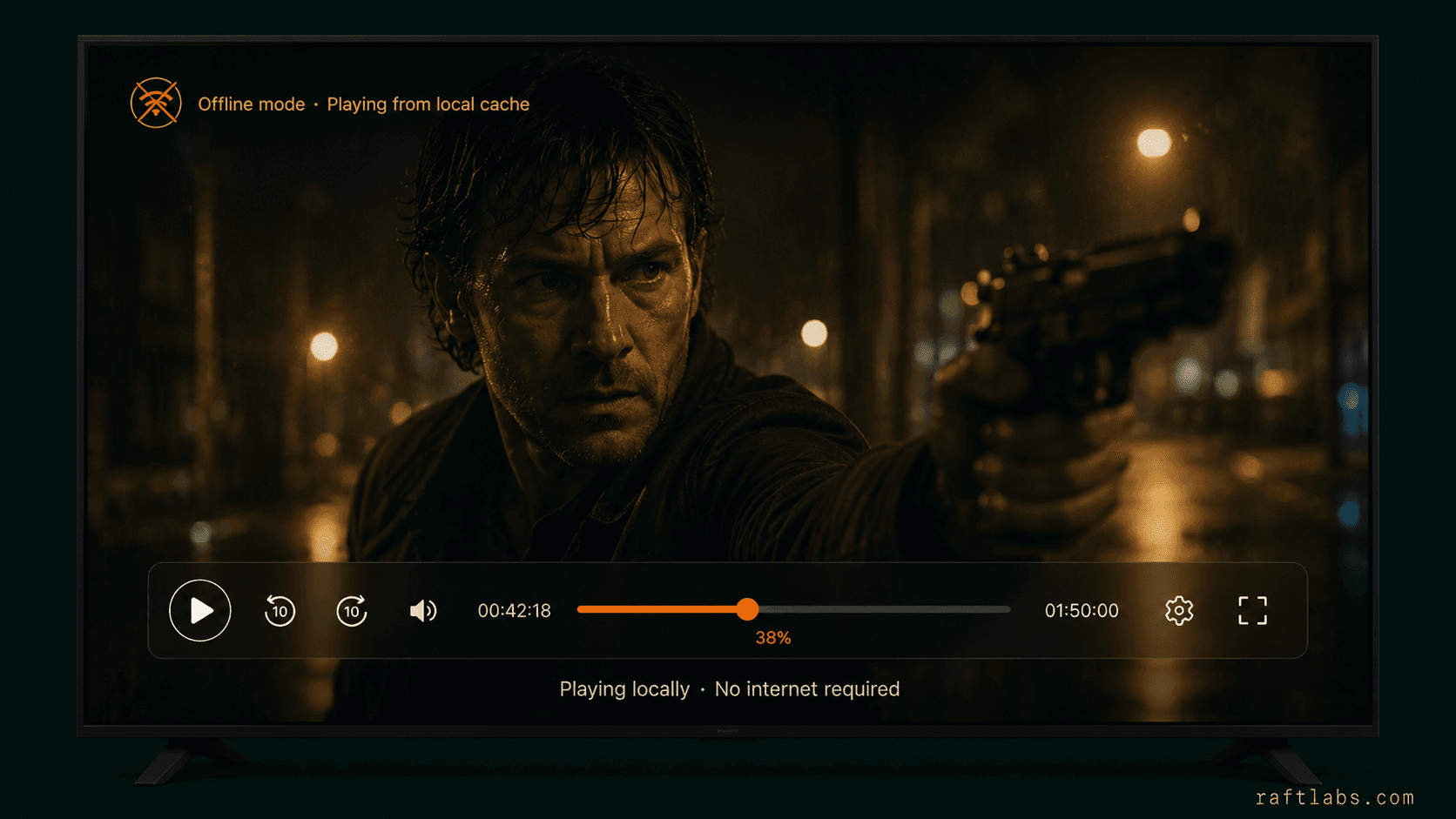Click the elapsed time 00:42:18

pyautogui.click(x=515, y=611)
